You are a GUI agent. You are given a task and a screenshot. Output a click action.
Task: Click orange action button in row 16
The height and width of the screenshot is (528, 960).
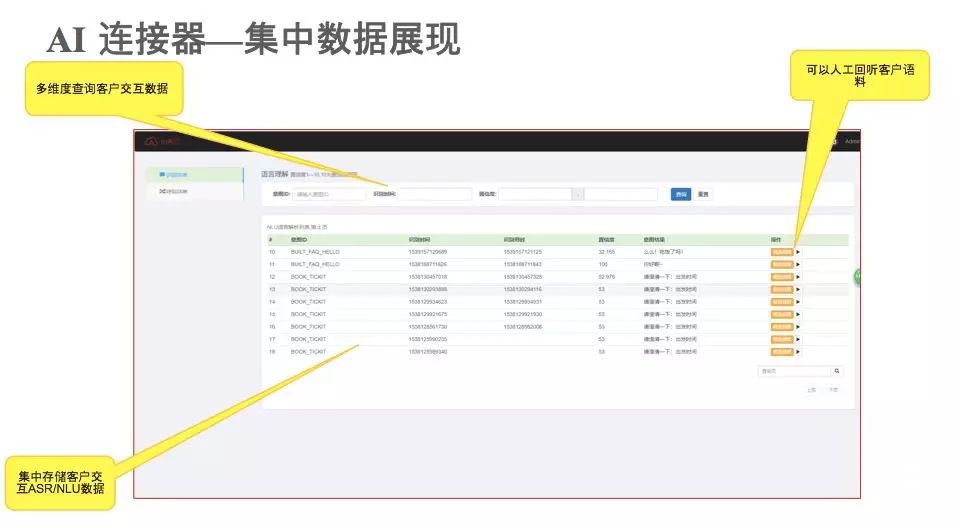(781, 327)
